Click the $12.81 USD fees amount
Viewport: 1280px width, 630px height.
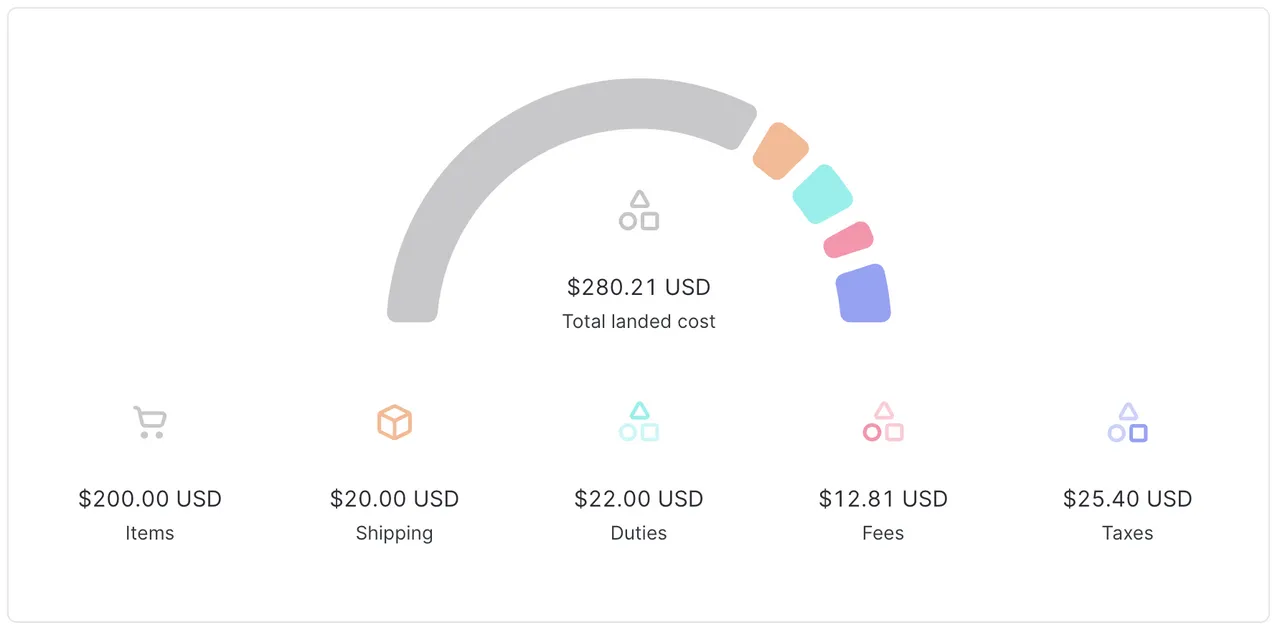click(883, 499)
